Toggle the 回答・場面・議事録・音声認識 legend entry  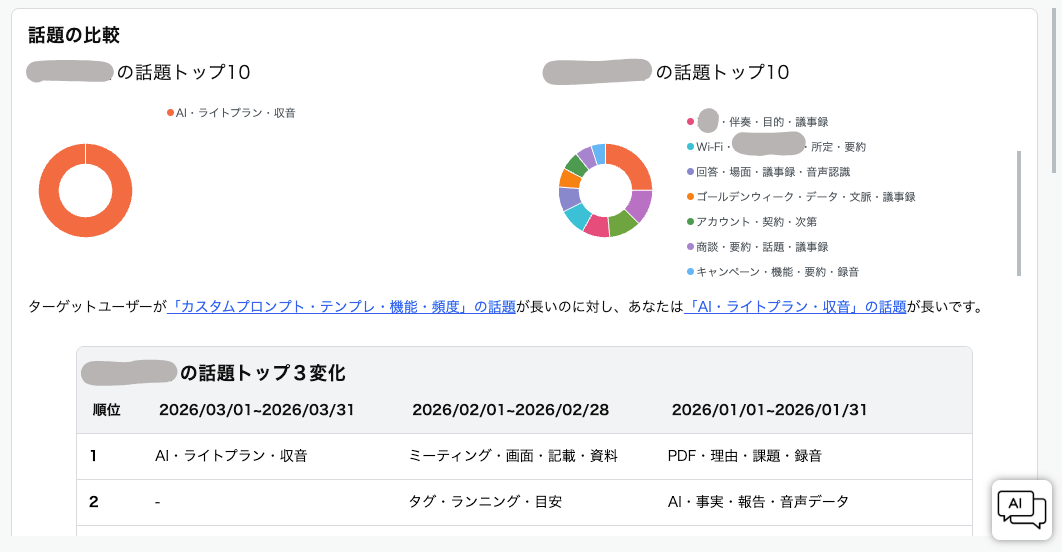(761, 172)
